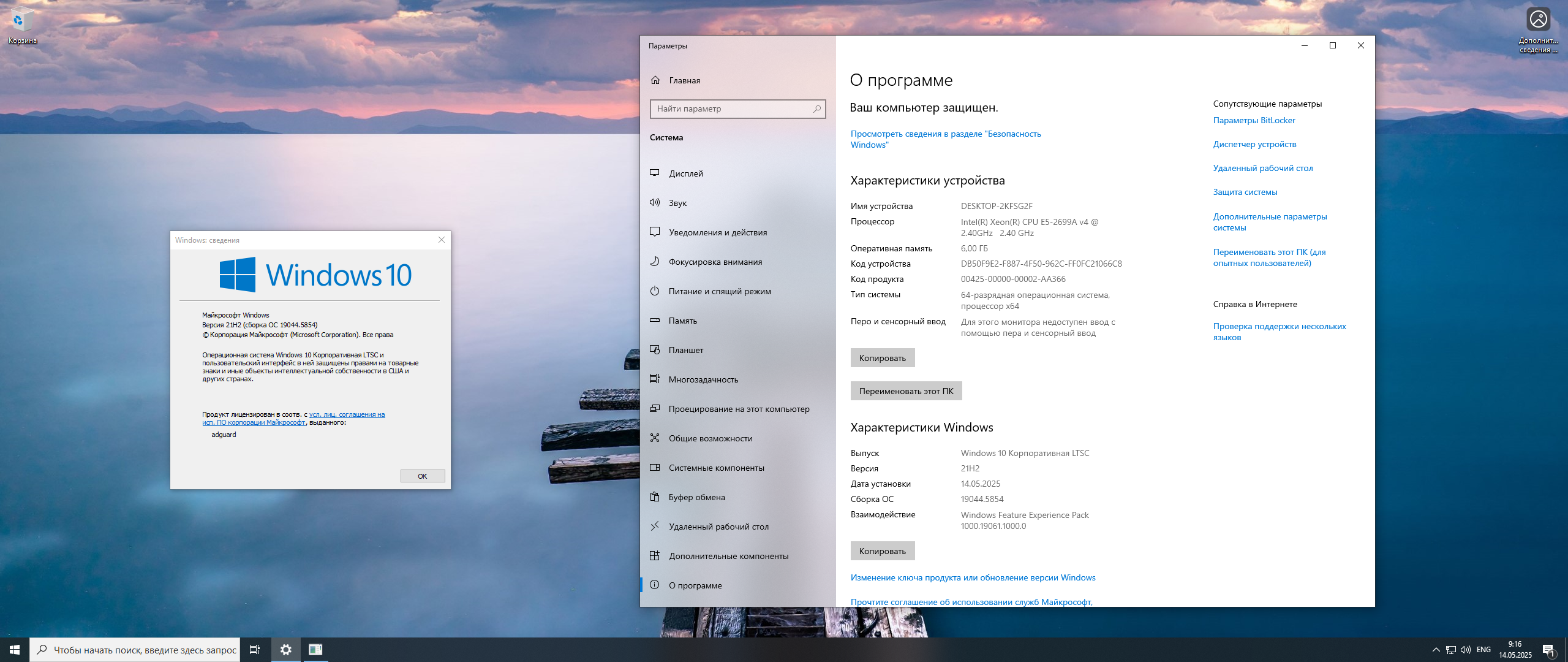Viewport: 1568px width, 662px height.
Task: Open Удаленный рабочий стол related link
Action: [x=1263, y=168]
